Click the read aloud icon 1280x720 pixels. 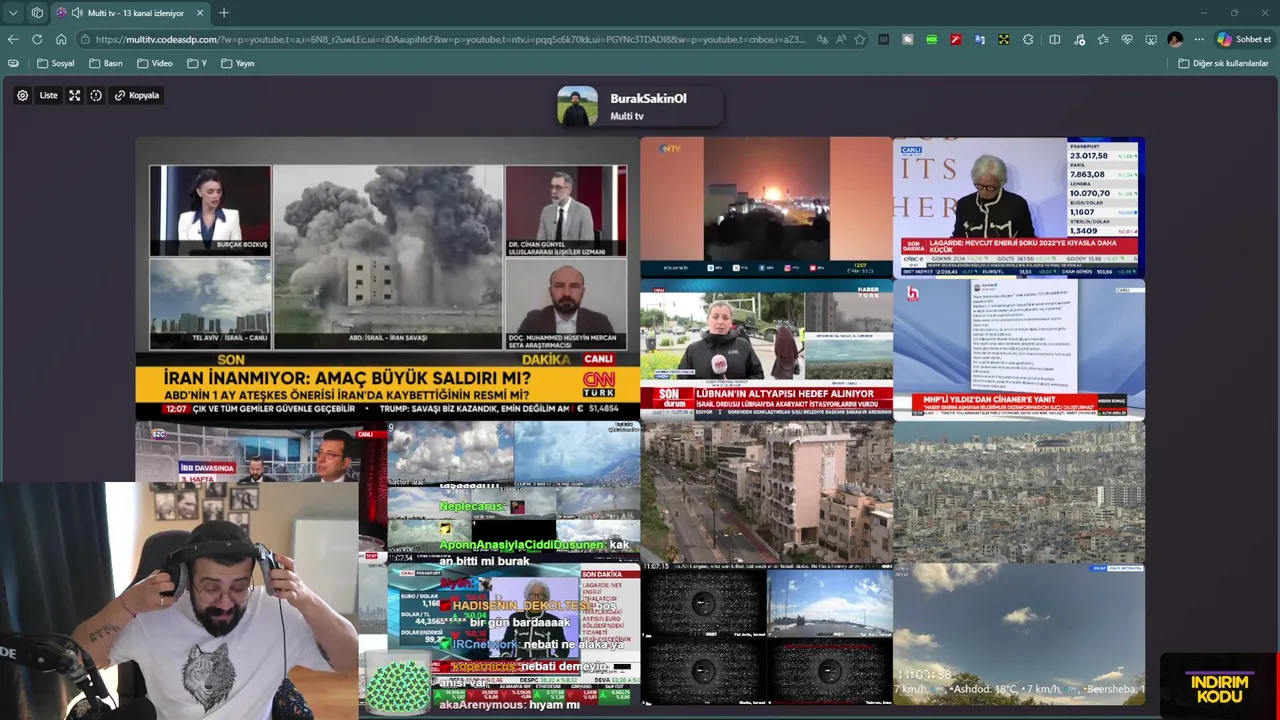coord(841,39)
